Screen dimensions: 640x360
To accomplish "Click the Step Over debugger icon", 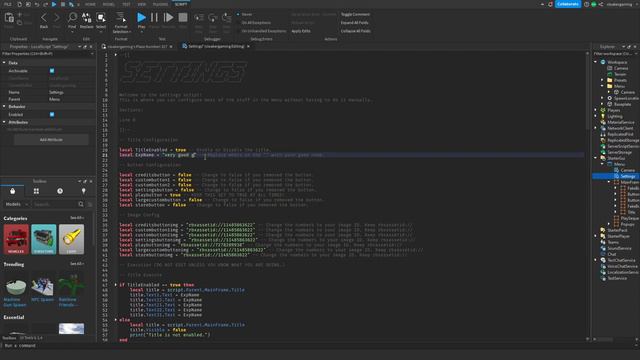I will 213,18.
